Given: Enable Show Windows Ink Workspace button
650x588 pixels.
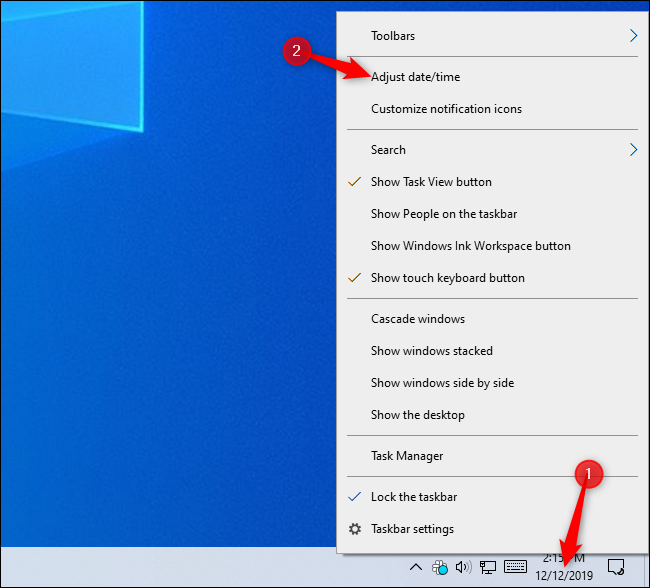Looking at the screenshot, I should tap(492, 245).
